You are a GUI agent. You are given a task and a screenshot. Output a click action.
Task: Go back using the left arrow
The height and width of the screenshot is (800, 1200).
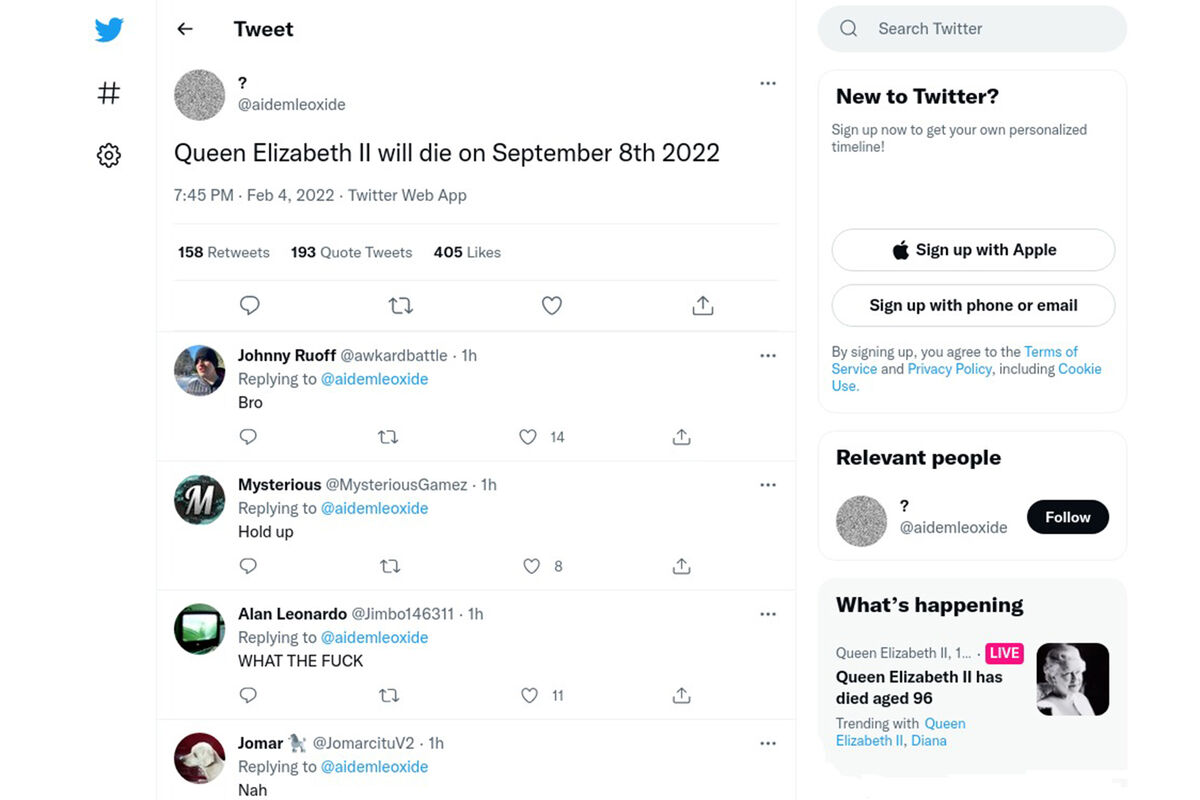tap(185, 29)
